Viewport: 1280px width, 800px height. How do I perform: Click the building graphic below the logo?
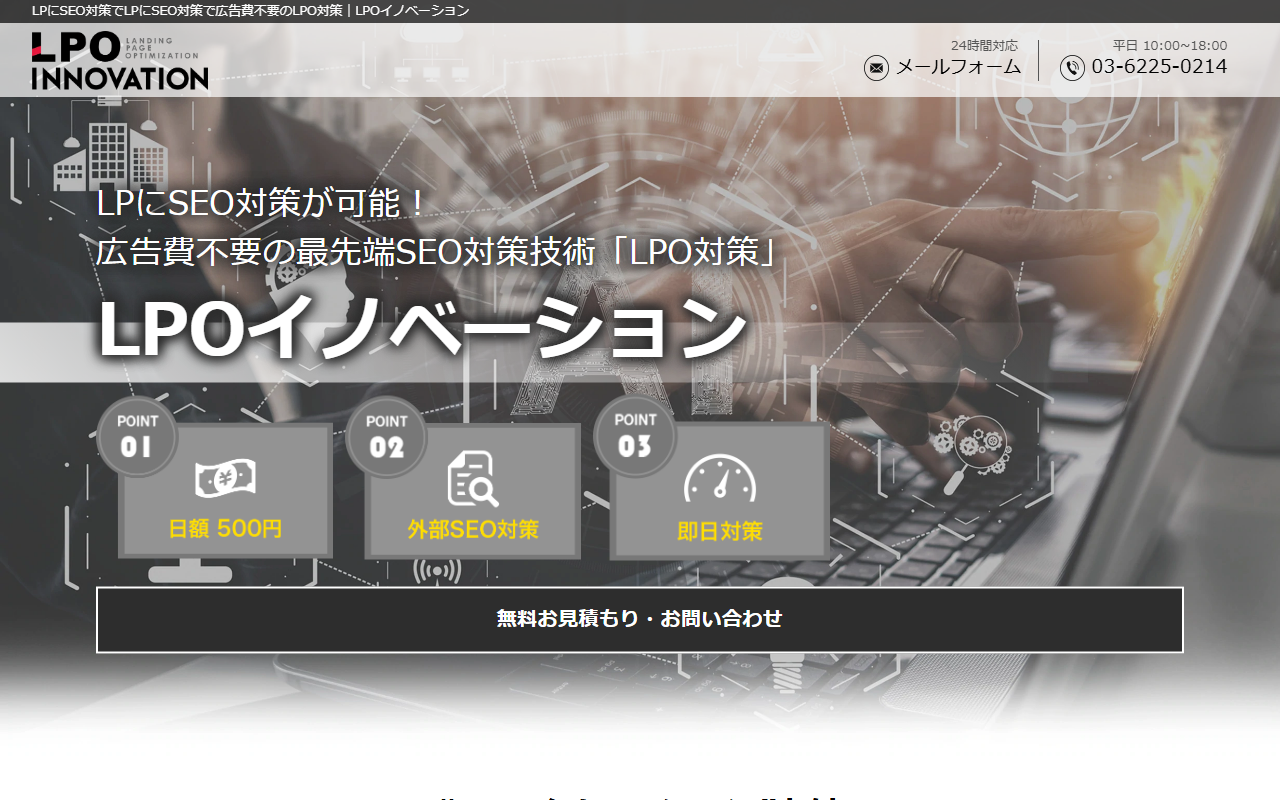click(110, 153)
